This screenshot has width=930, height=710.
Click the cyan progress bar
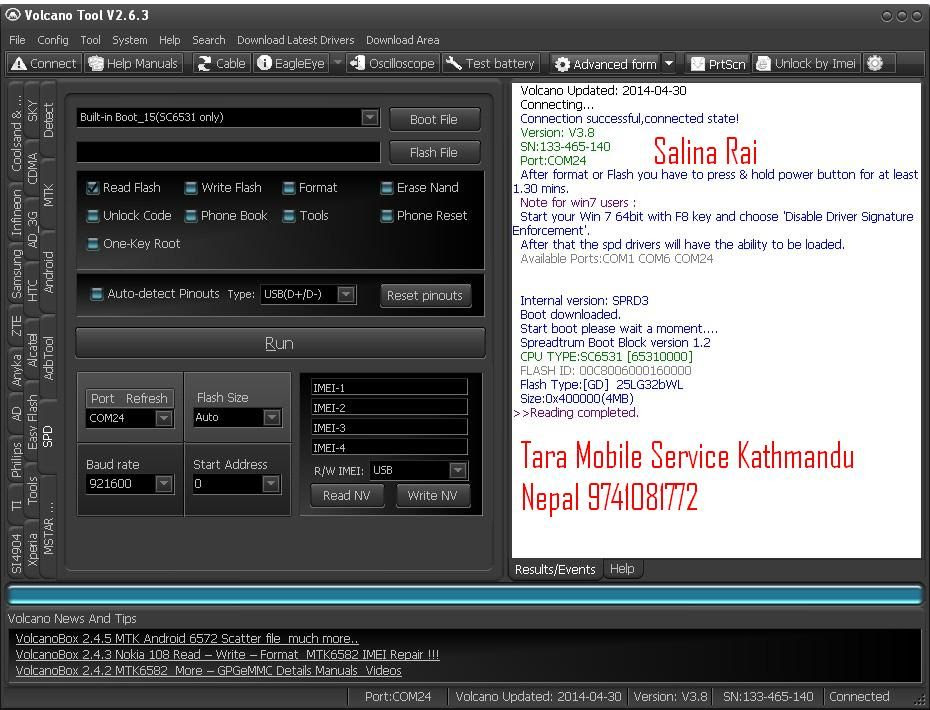[465, 594]
